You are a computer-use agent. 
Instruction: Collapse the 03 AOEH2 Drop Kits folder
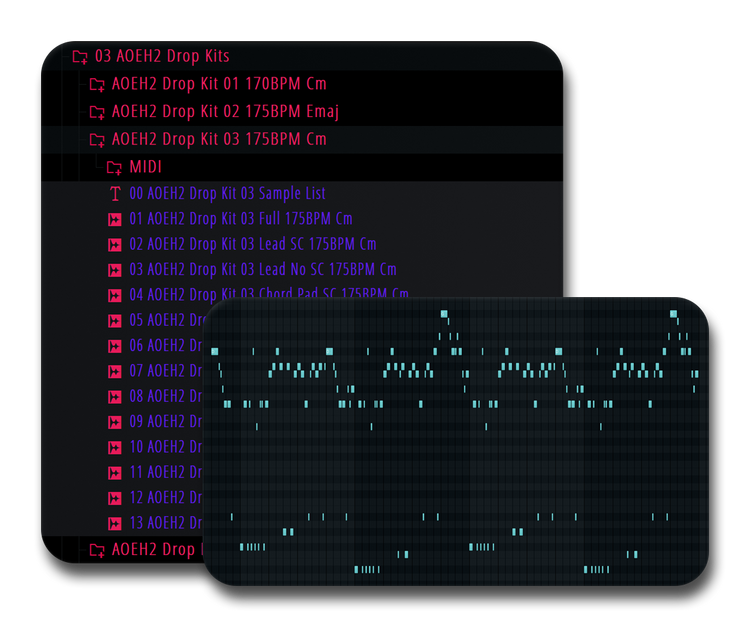pyautogui.click(x=80, y=57)
